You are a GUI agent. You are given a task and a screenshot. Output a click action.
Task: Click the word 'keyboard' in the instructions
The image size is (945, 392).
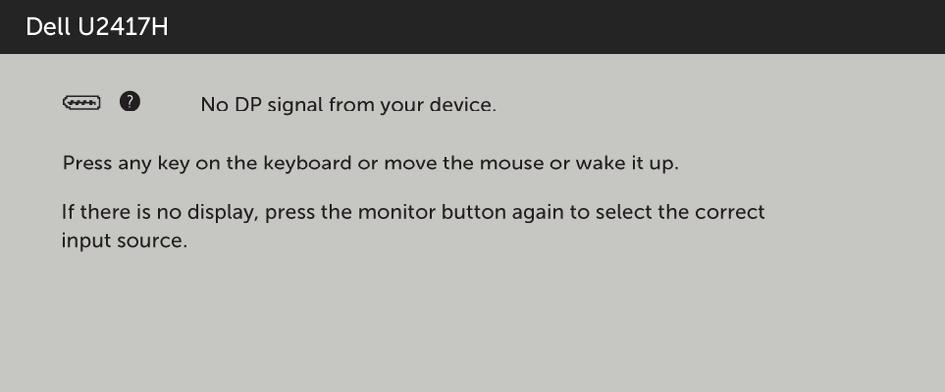pos(307,163)
